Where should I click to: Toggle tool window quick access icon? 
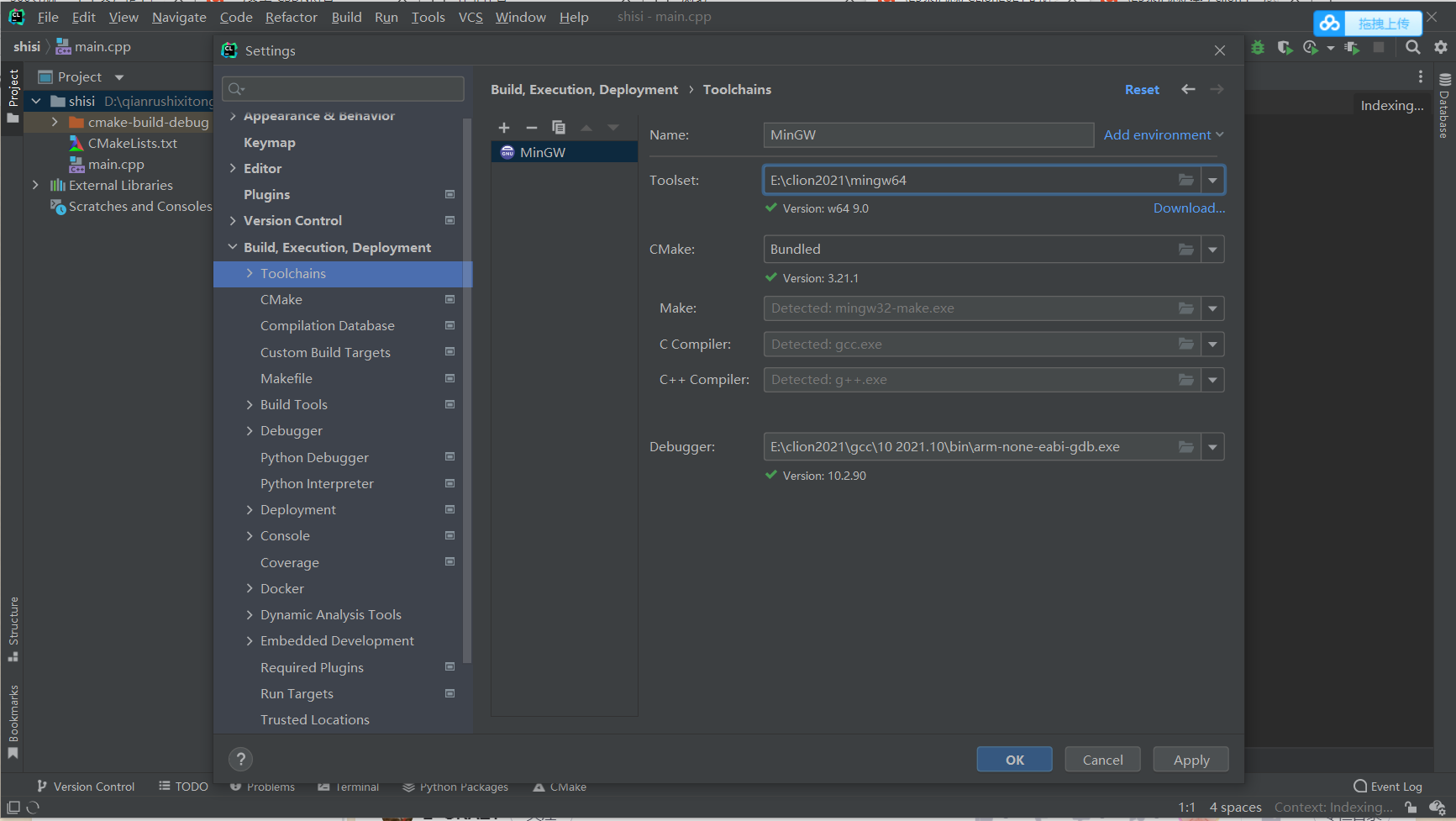tap(13, 808)
